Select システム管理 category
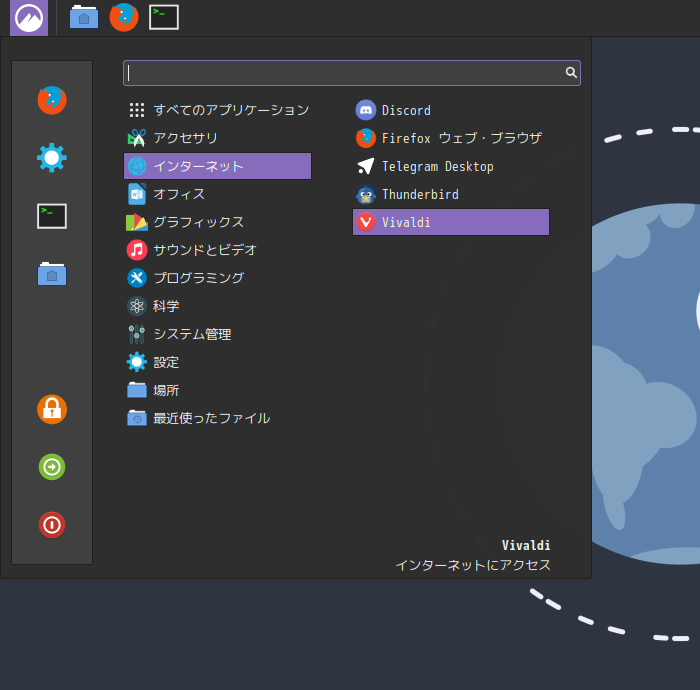Screen dimensions: 700x690 pyautogui.click(x=217, y=334)
